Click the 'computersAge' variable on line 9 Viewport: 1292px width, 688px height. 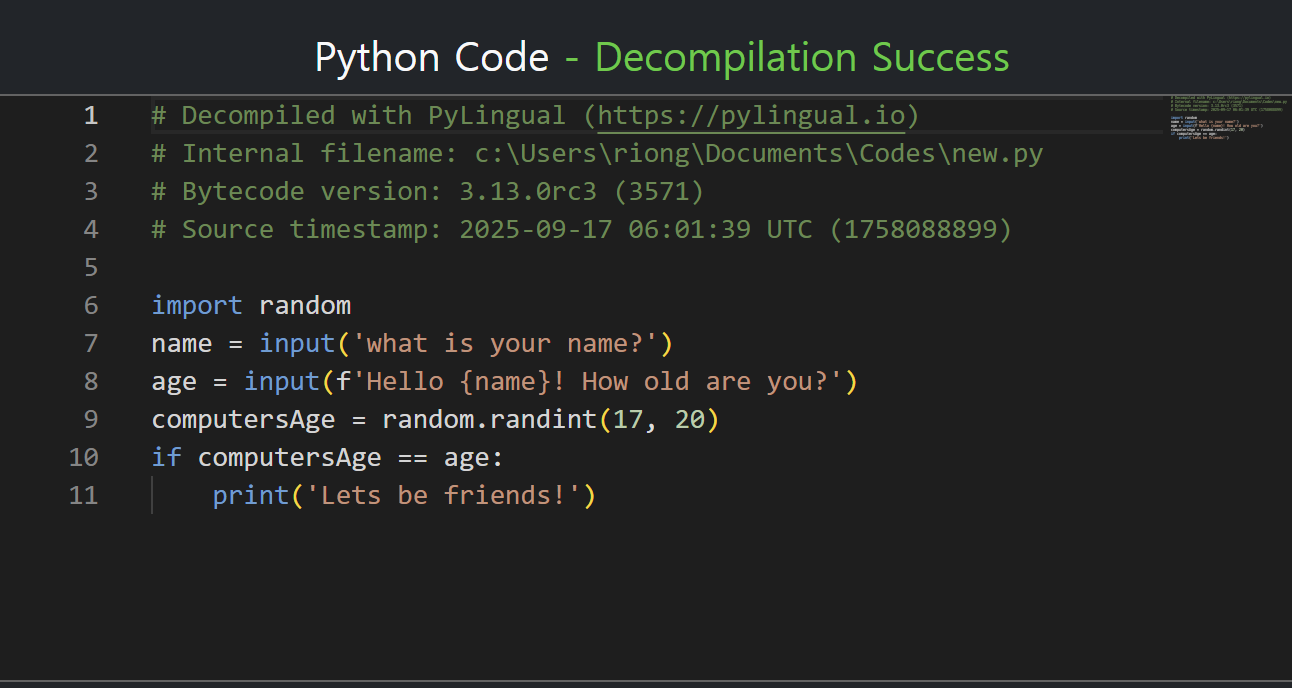[243, 420]
